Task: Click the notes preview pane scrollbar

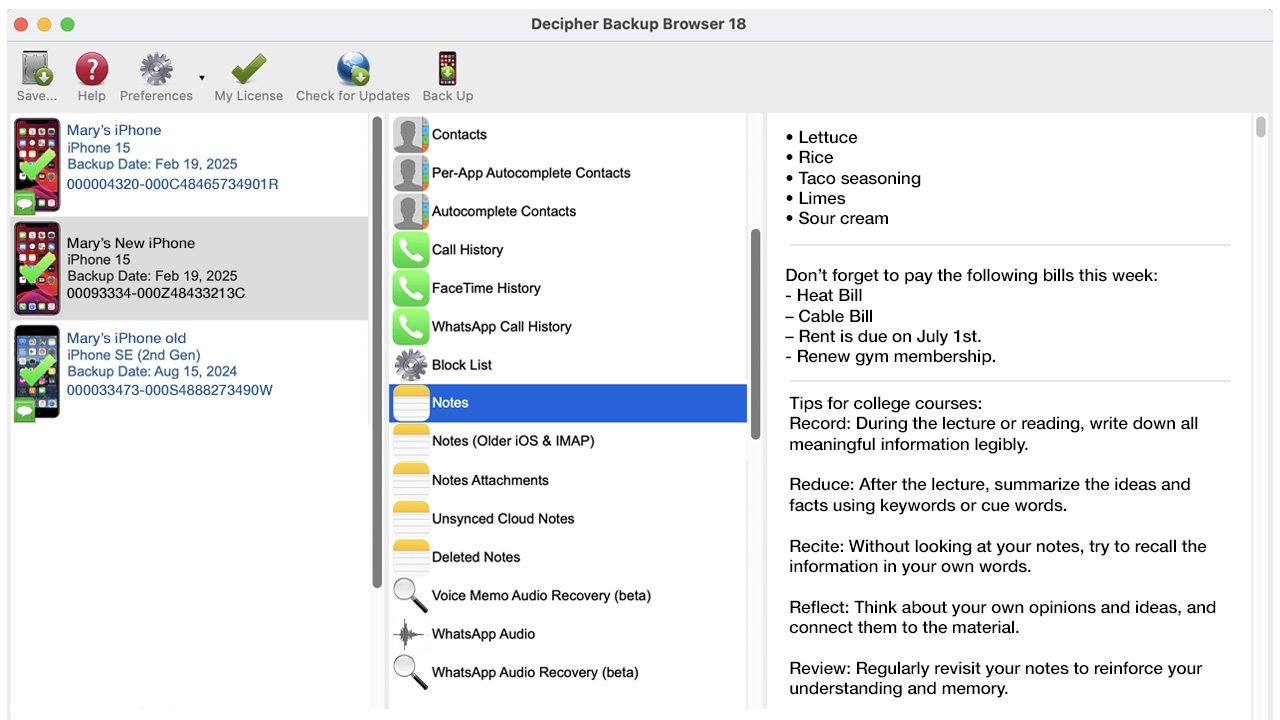Action: click(x=1260, y=128)
